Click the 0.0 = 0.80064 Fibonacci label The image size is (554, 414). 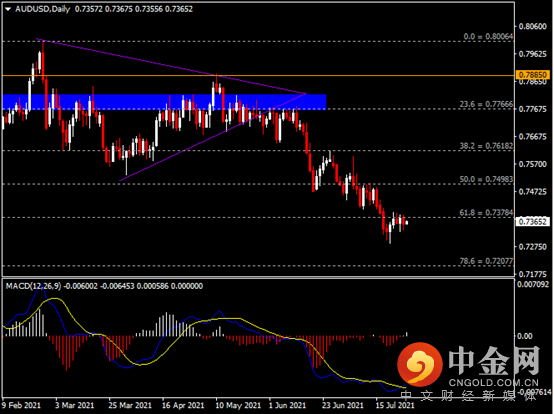(488, 36)
